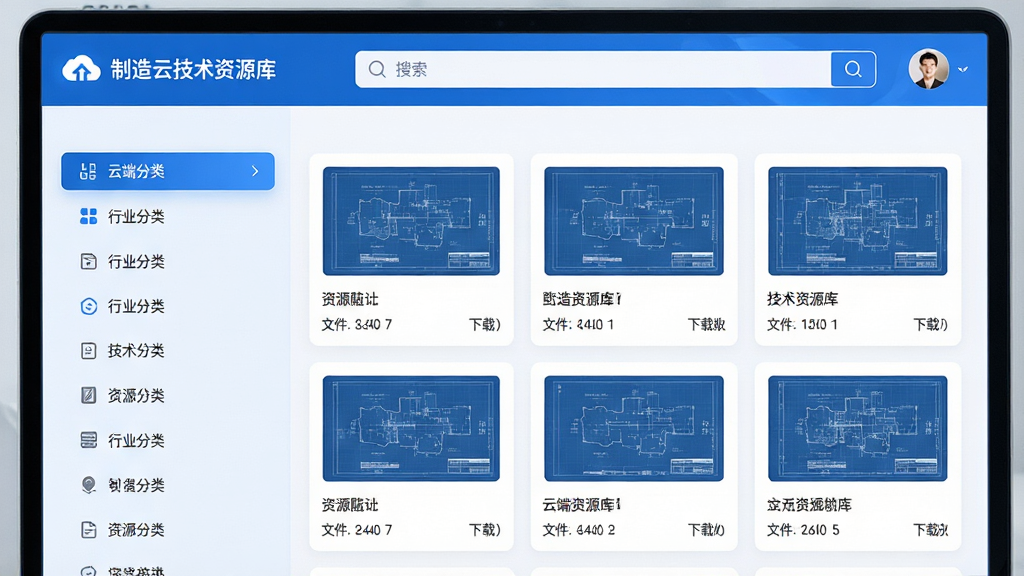This screenshot has width=1024, height=576.
Task: Click the magnifier icon inside the search field
Action: [377, 69]
